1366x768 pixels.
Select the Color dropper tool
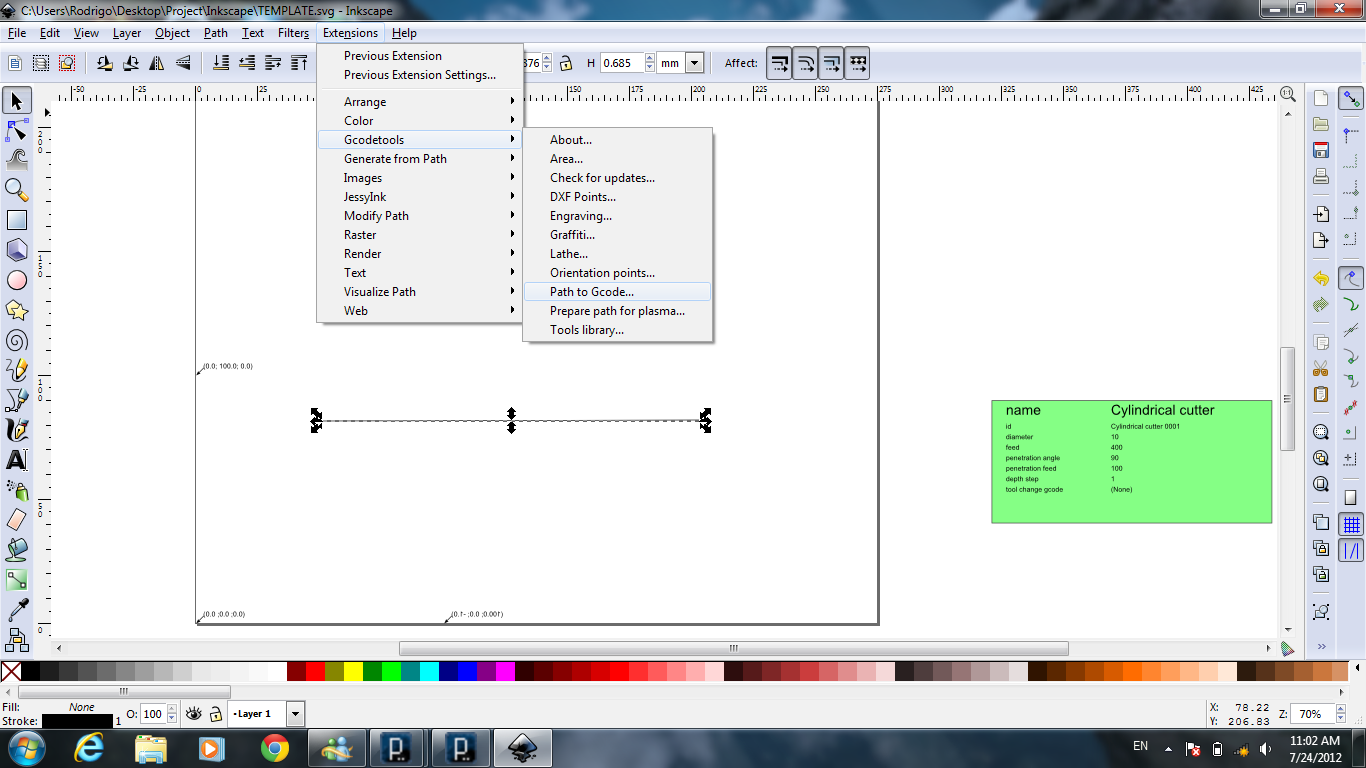[17, 609]
